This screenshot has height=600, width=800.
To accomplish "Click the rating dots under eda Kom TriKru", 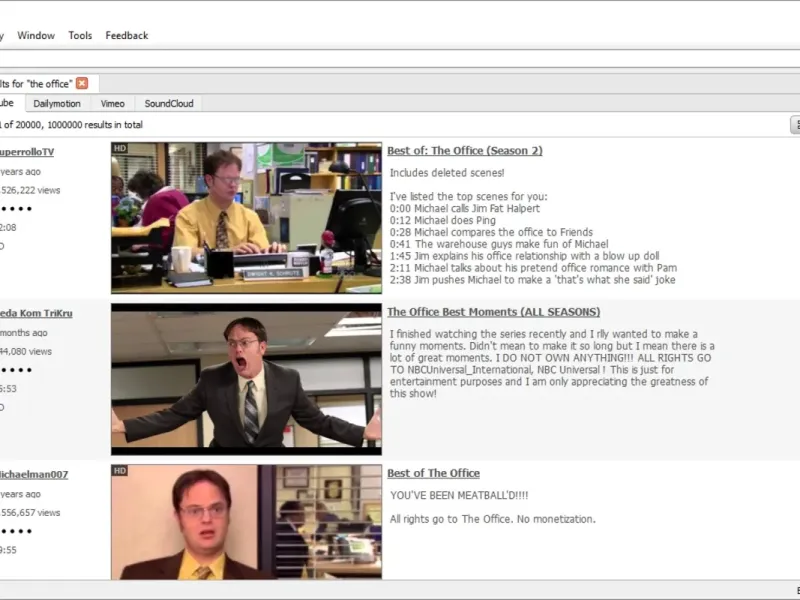I will pyautogui.click(x=16, y=370).
